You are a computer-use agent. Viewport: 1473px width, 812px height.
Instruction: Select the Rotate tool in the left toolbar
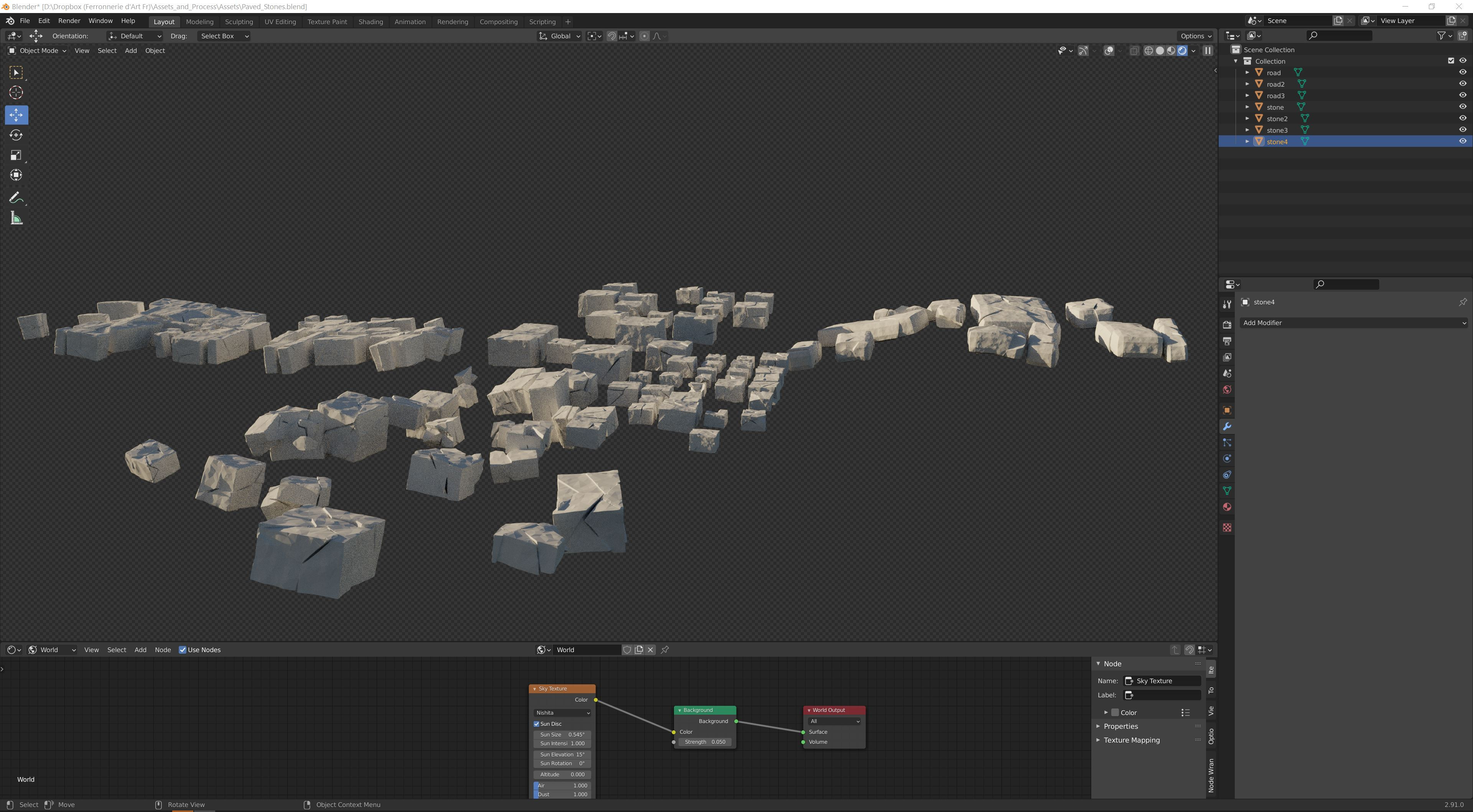[16, 135]
